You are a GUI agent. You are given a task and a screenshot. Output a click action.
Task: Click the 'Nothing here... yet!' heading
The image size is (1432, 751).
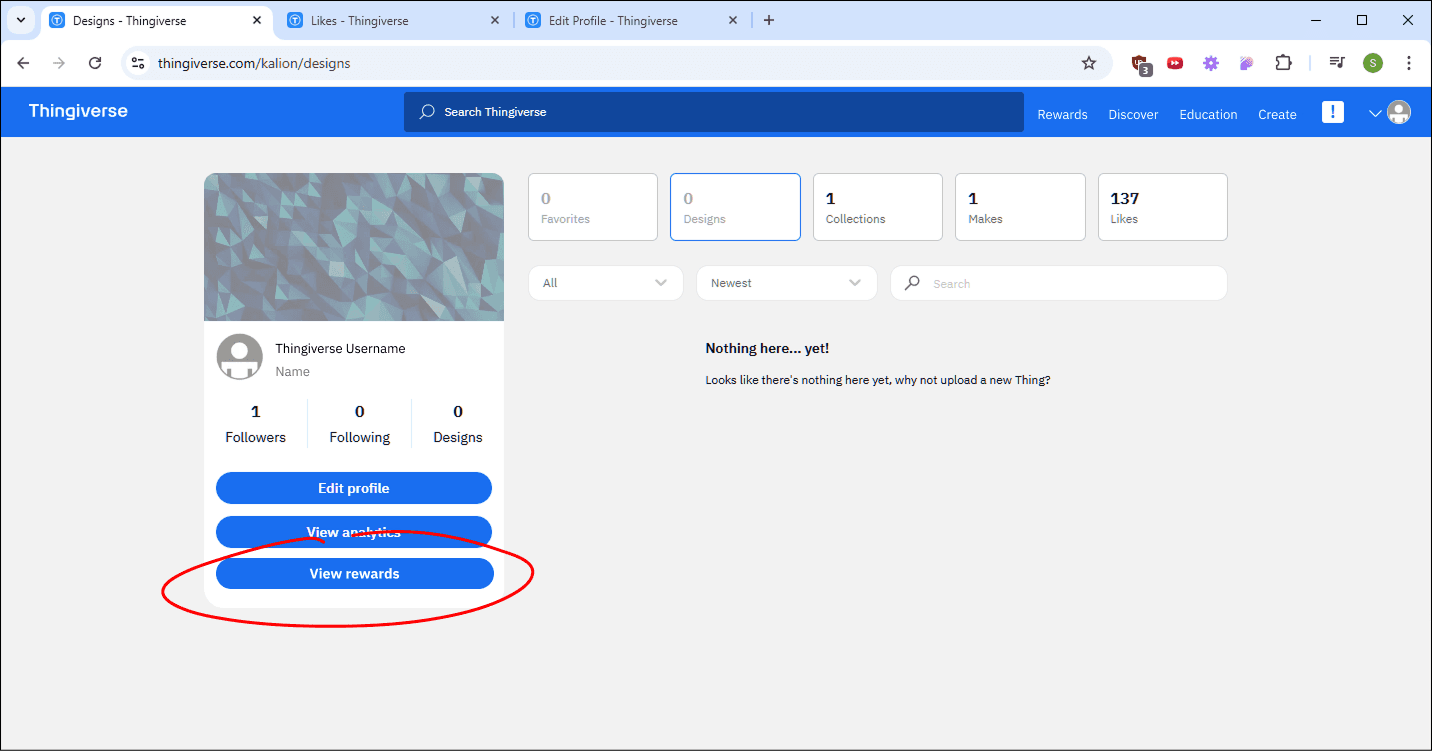tap(767, 349)
